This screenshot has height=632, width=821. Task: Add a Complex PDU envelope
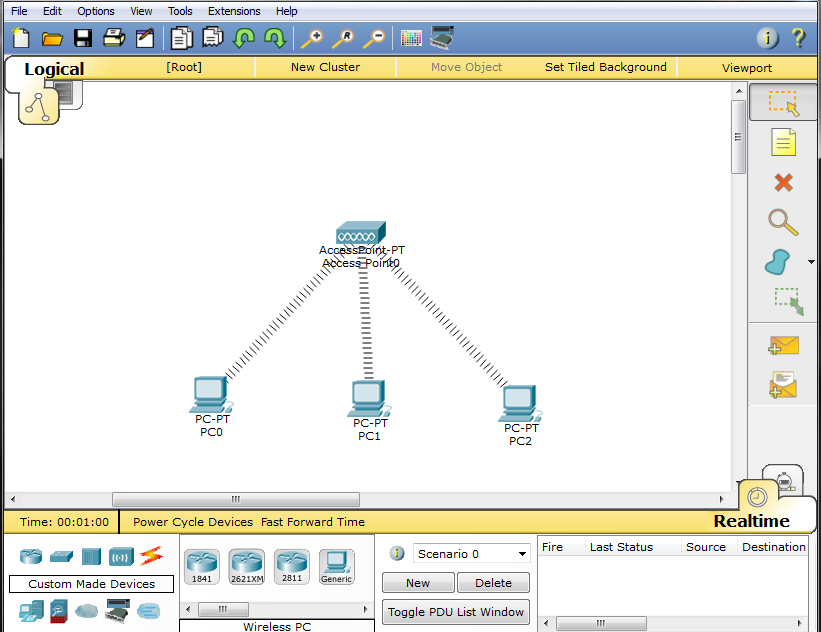pyautogui.click(x=783, y=385)
